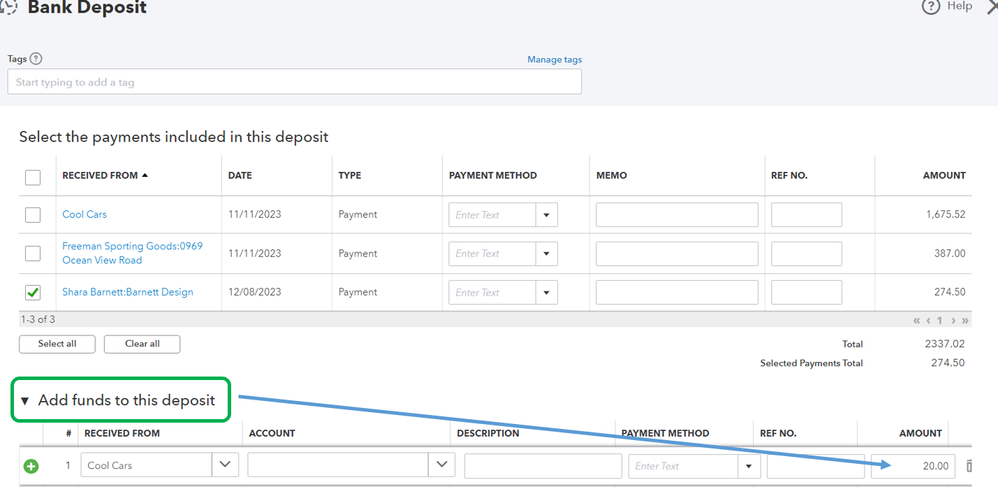Screen dimensions: 998x487
Task: Click the 2337.02 total value
Action: tap(945, 344)
